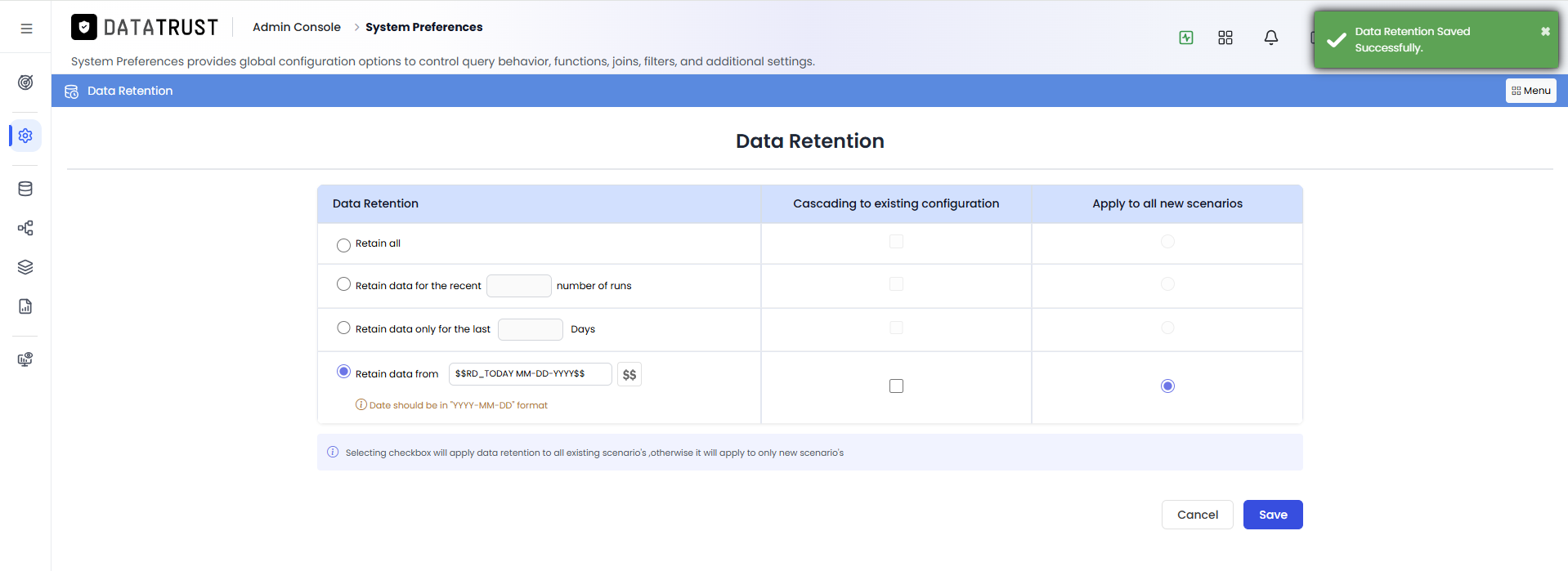The width and height of the screenshot is (1568, 571).
Task: Select apply to new scenarios for recent runs
Action: tap(1167, 284)
